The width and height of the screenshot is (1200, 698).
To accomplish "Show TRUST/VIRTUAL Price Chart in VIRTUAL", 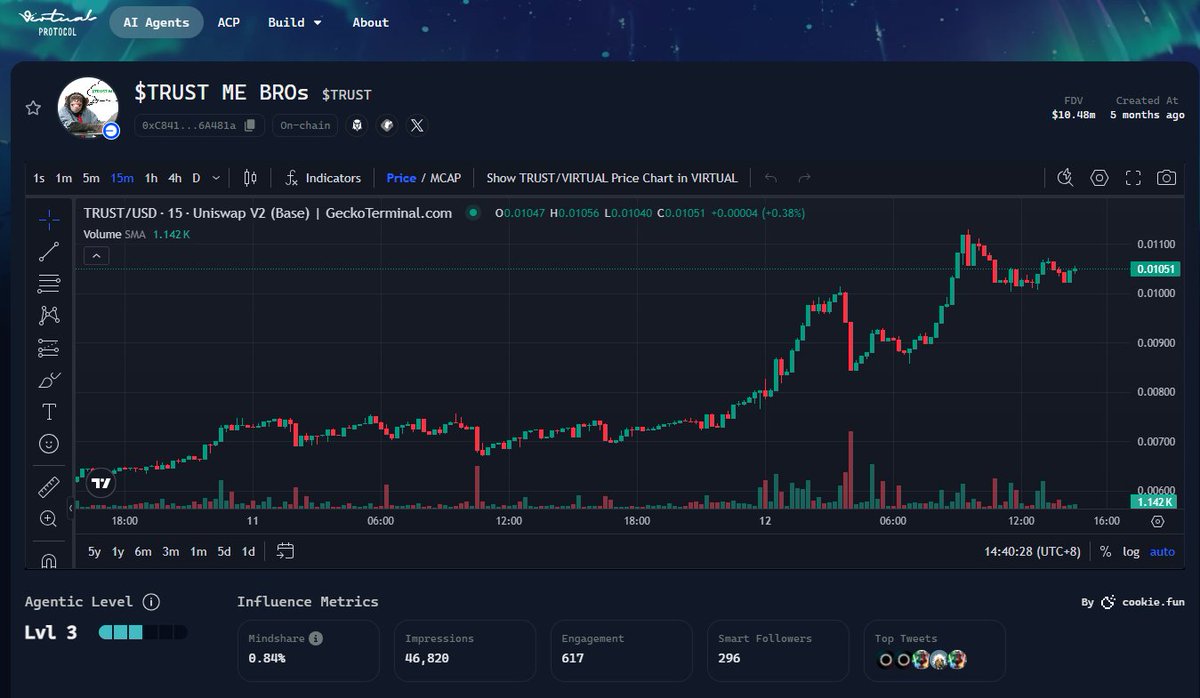I will click(x=612, y=178).
